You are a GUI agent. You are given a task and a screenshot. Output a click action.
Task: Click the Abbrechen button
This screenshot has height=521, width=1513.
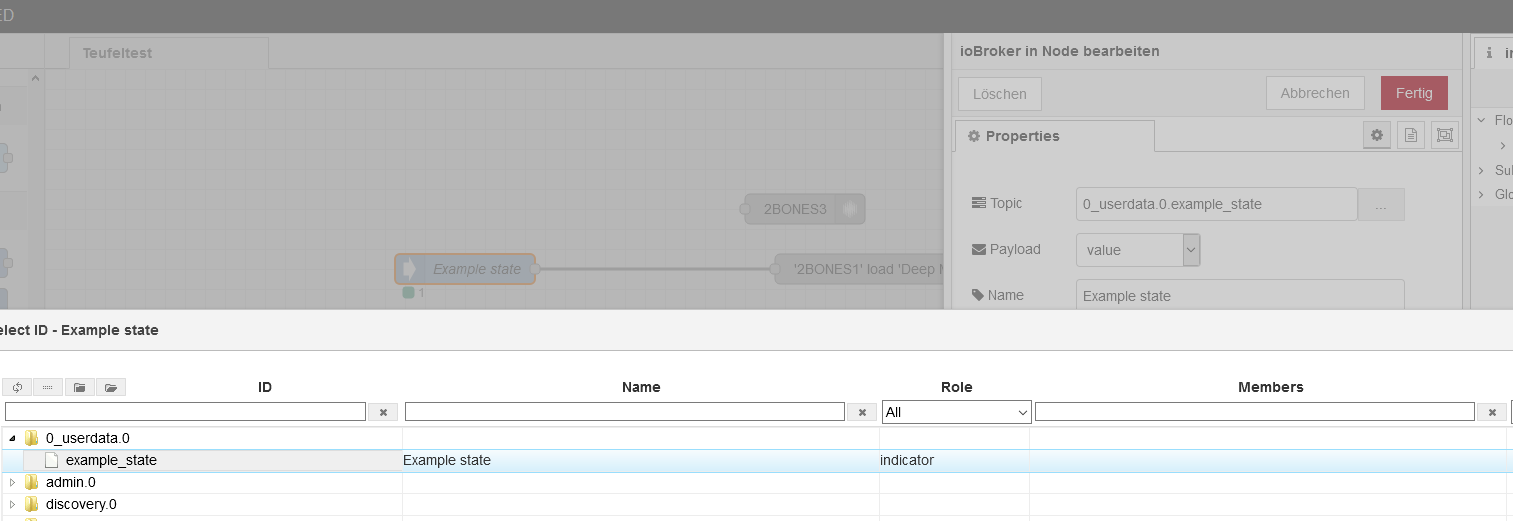1315,93
